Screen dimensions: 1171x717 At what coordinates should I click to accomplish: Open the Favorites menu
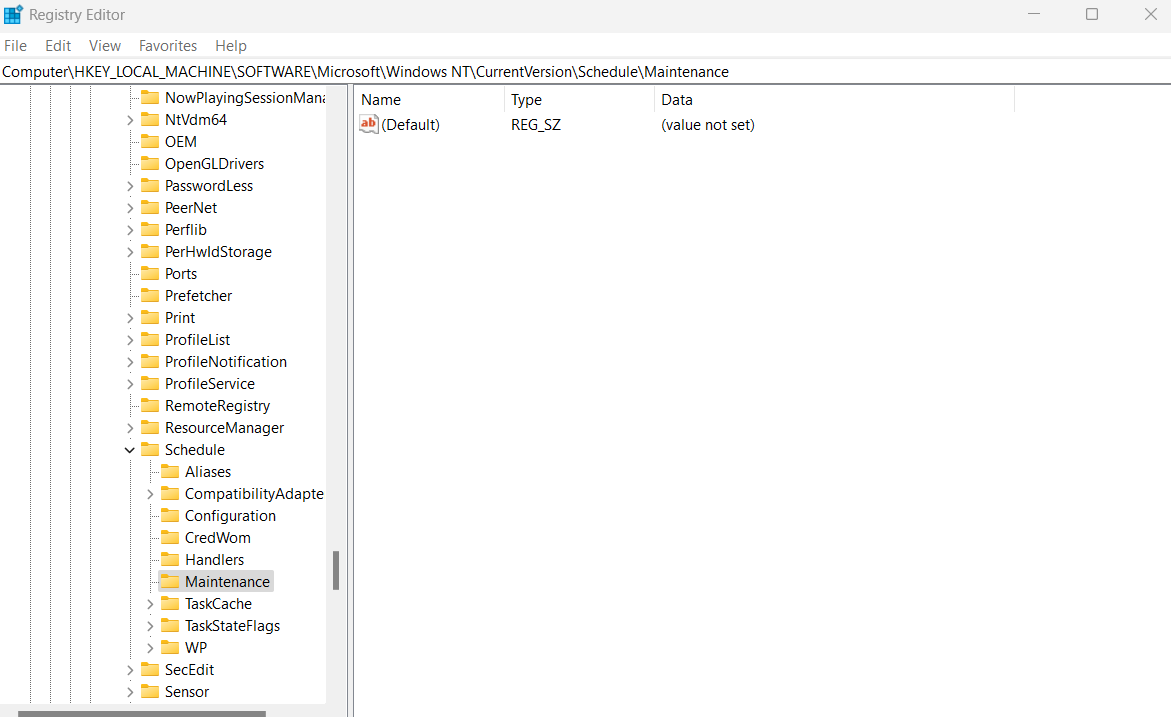click(168, 46)
